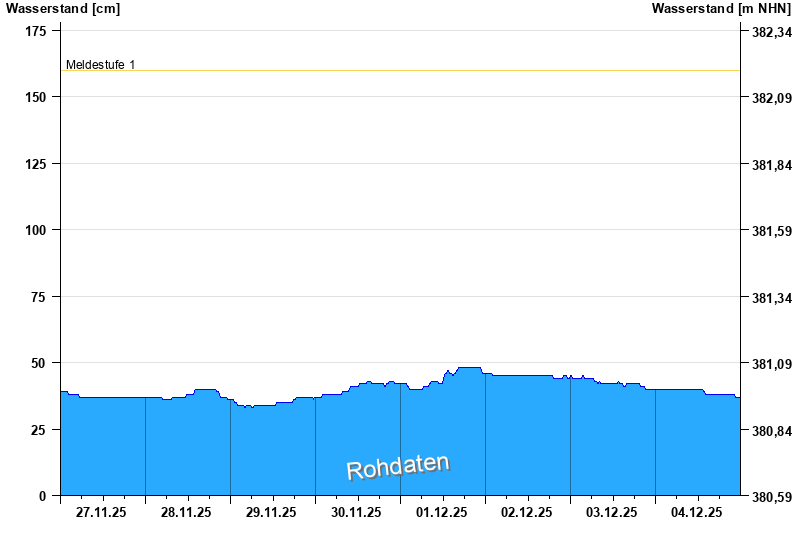Select the yellow Meldestufe 1 threshold line

coord(400,71)
